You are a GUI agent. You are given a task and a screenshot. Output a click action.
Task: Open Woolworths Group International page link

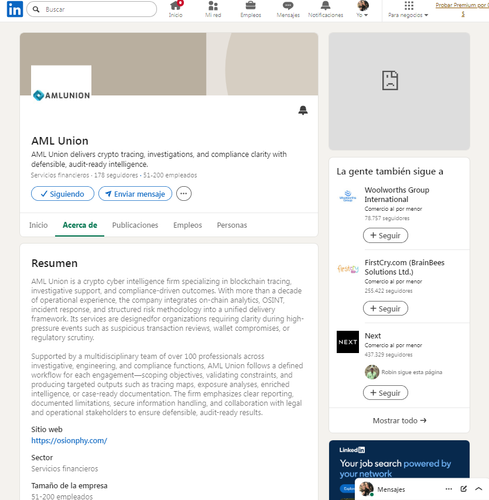(x=397, y=195)
